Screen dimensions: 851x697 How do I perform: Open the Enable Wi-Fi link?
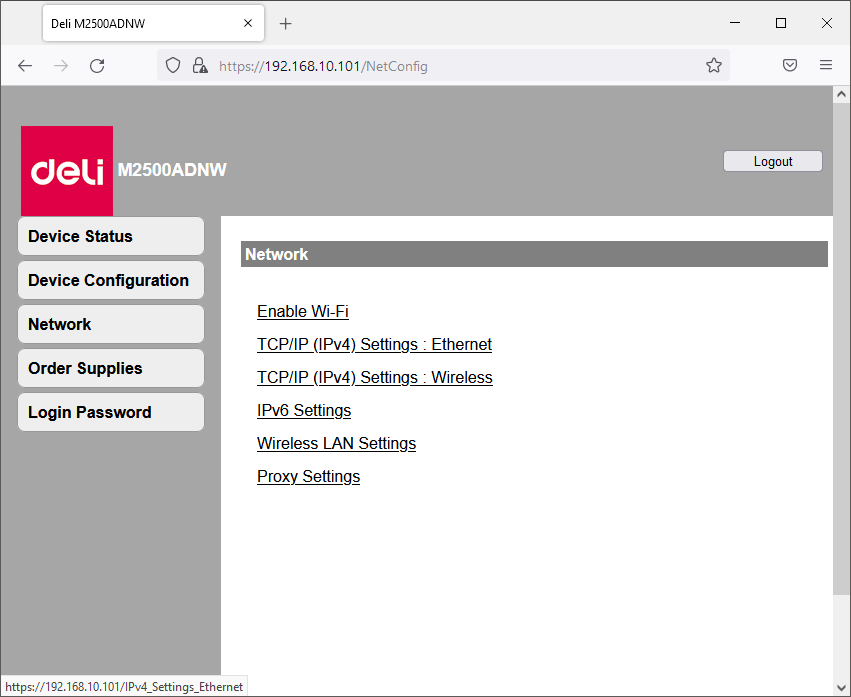(x=302, y=312)
